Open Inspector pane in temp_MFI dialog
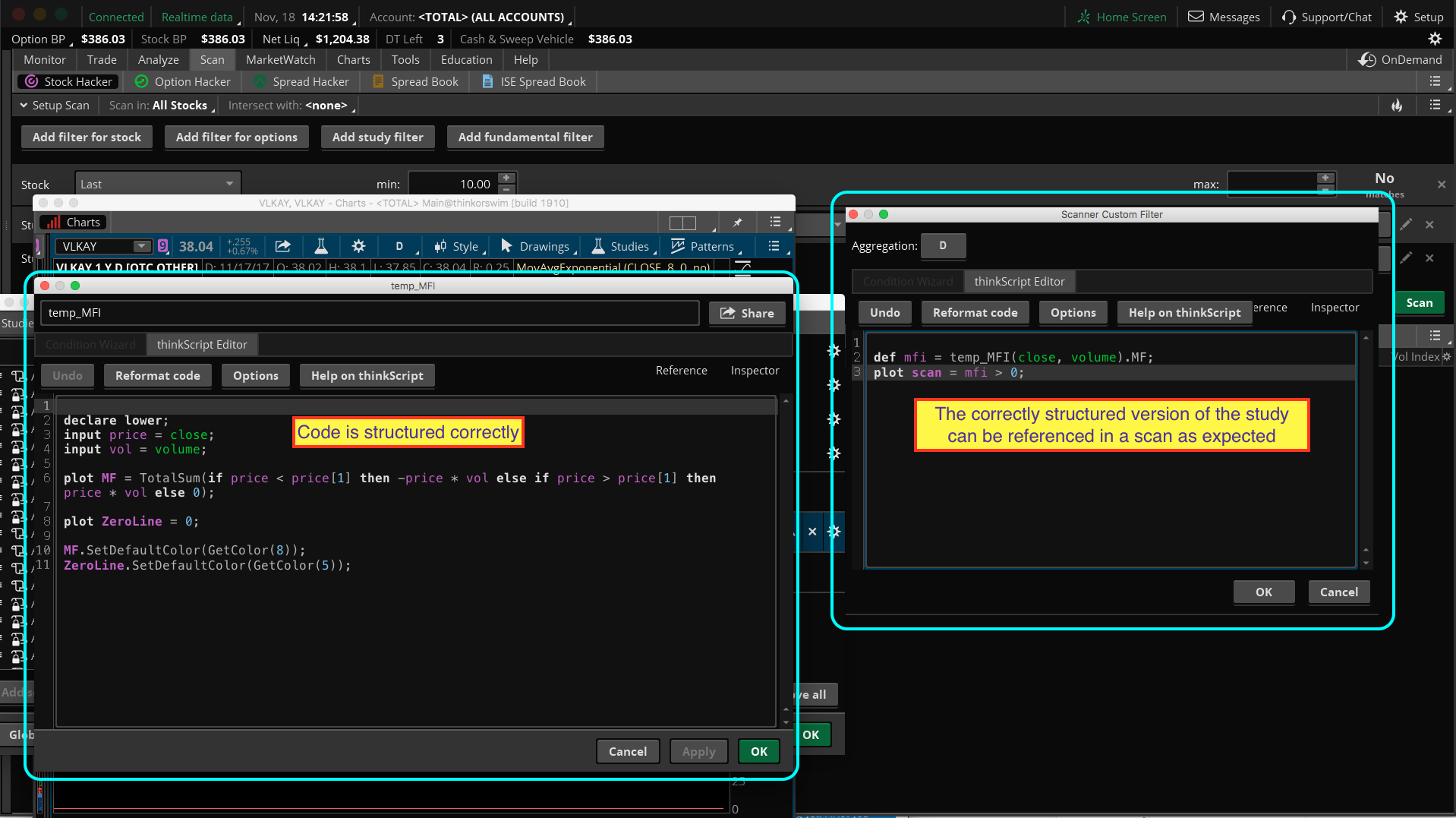 coord(755,370)
